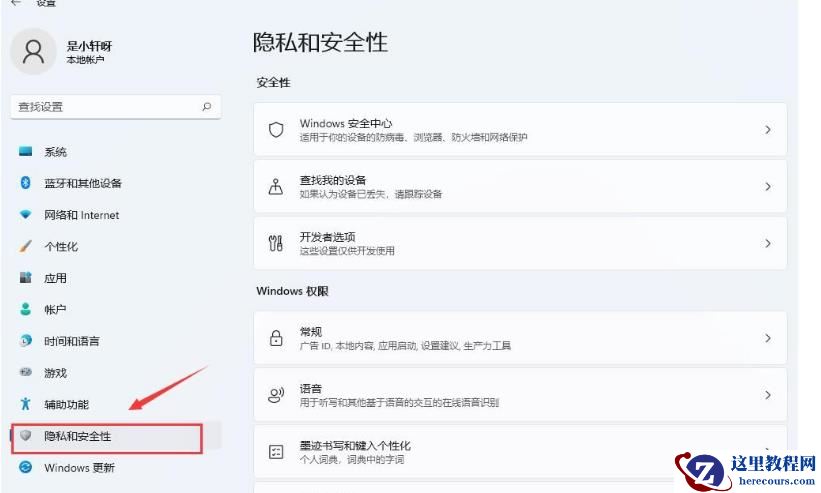Screen dimensions: 821x493
Task: Expand 语音 chevron arrow
Action: pyautogui.click(x=768, y=395)
